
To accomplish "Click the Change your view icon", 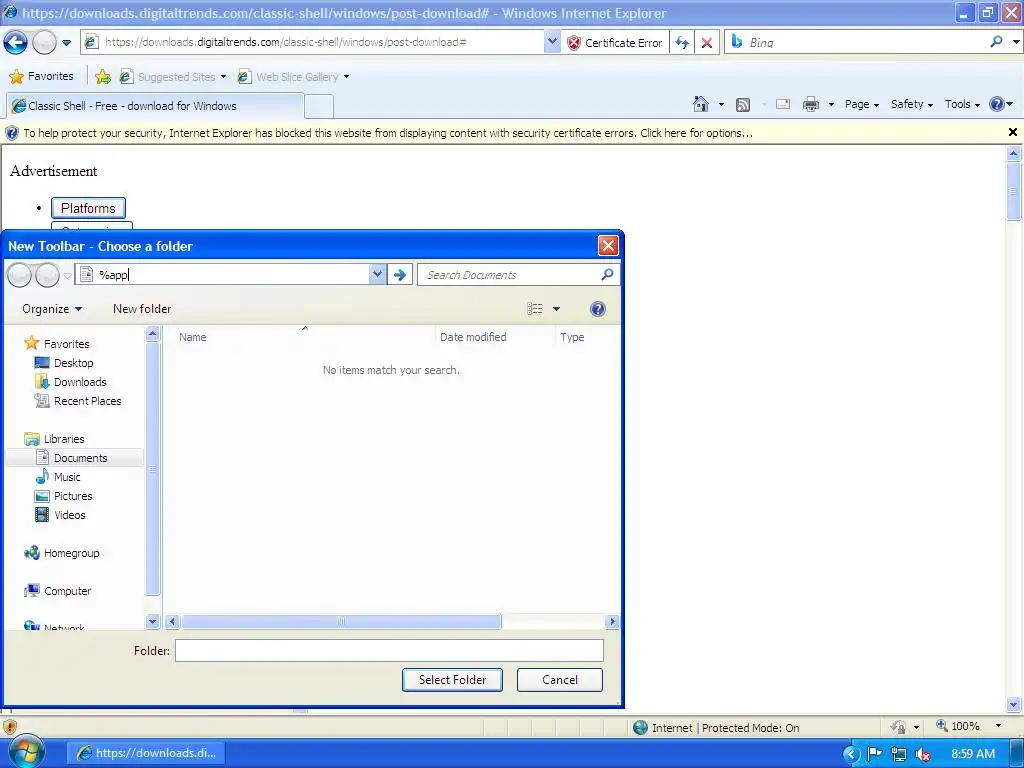I will pyautogui.click(x=535, y=309).
